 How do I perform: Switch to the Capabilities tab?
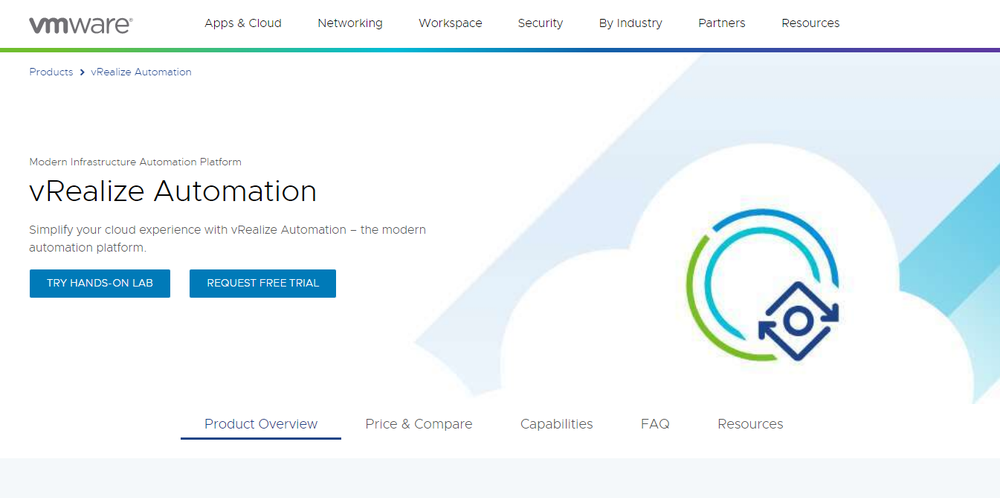tap(557, 424)
